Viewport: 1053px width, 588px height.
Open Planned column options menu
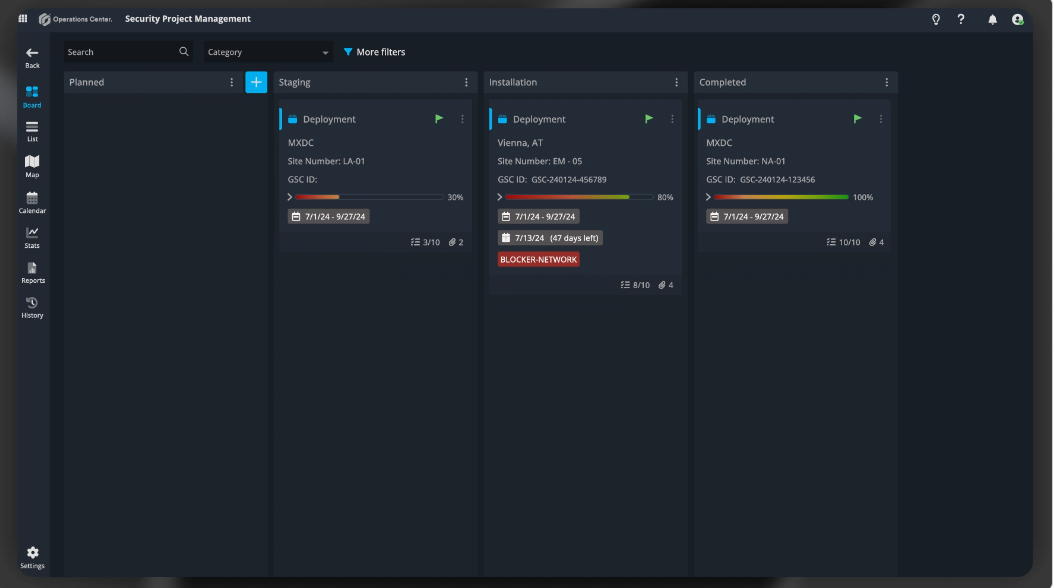(x=232, y=82)
